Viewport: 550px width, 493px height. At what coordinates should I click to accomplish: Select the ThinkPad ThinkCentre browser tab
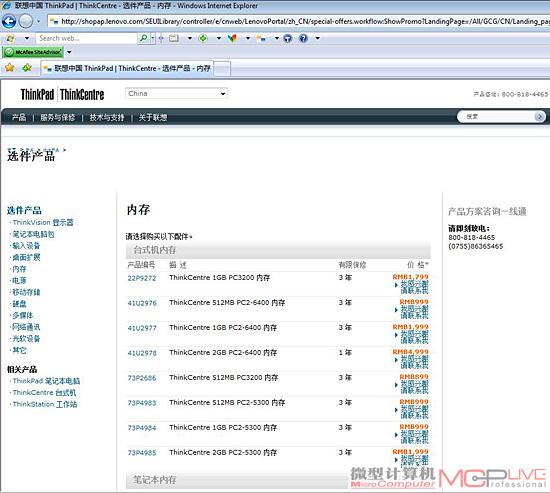coord(127,68)
